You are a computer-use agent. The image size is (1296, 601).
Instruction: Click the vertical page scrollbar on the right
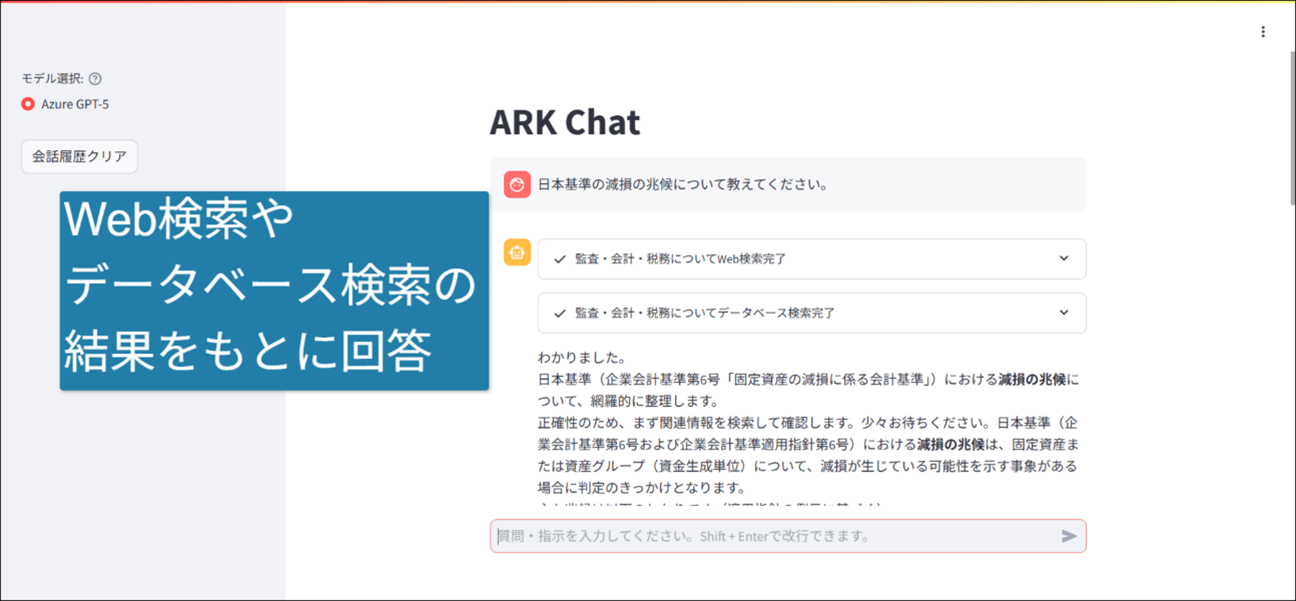(1289, 130)
